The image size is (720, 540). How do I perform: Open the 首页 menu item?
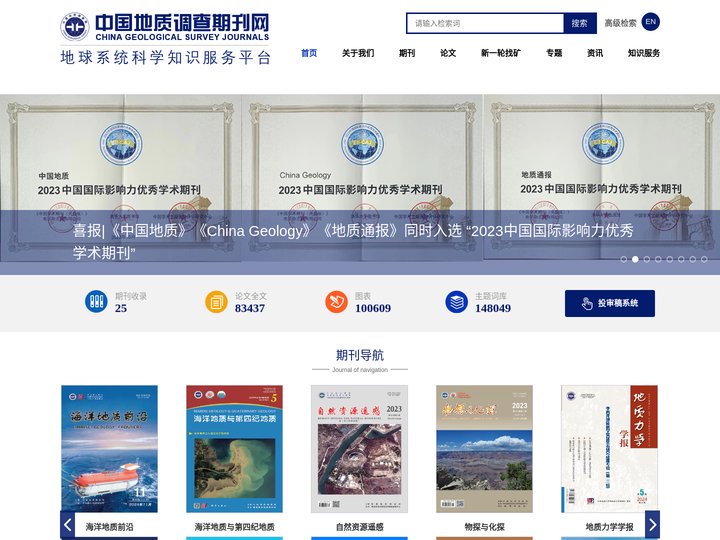[x=309, y=53]
